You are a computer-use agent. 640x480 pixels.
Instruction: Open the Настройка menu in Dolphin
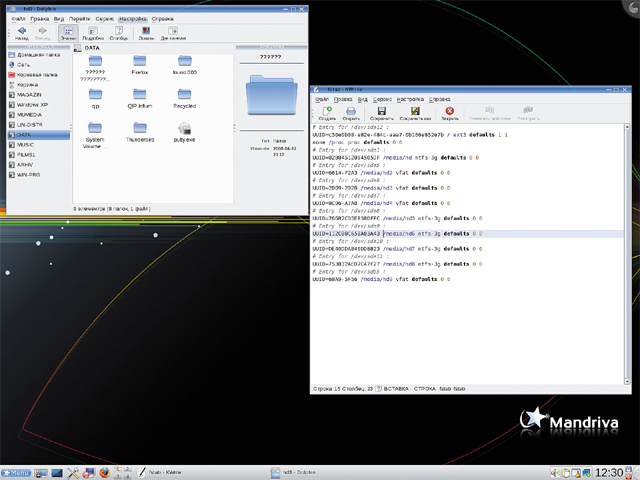(x=133, y=19)
